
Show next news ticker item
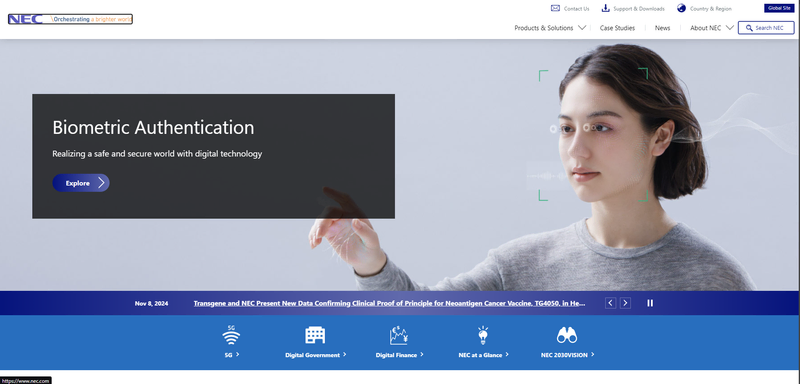pos(626,303)
